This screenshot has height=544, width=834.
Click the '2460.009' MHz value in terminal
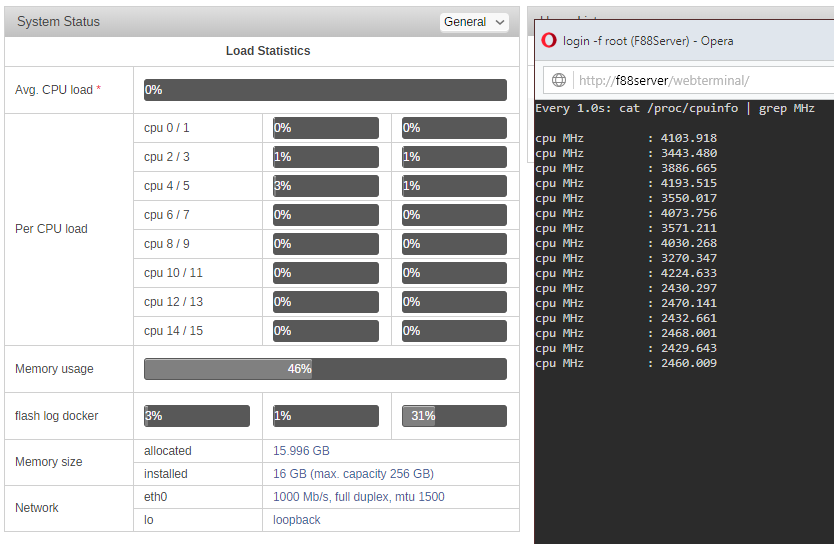coord(688,363)
